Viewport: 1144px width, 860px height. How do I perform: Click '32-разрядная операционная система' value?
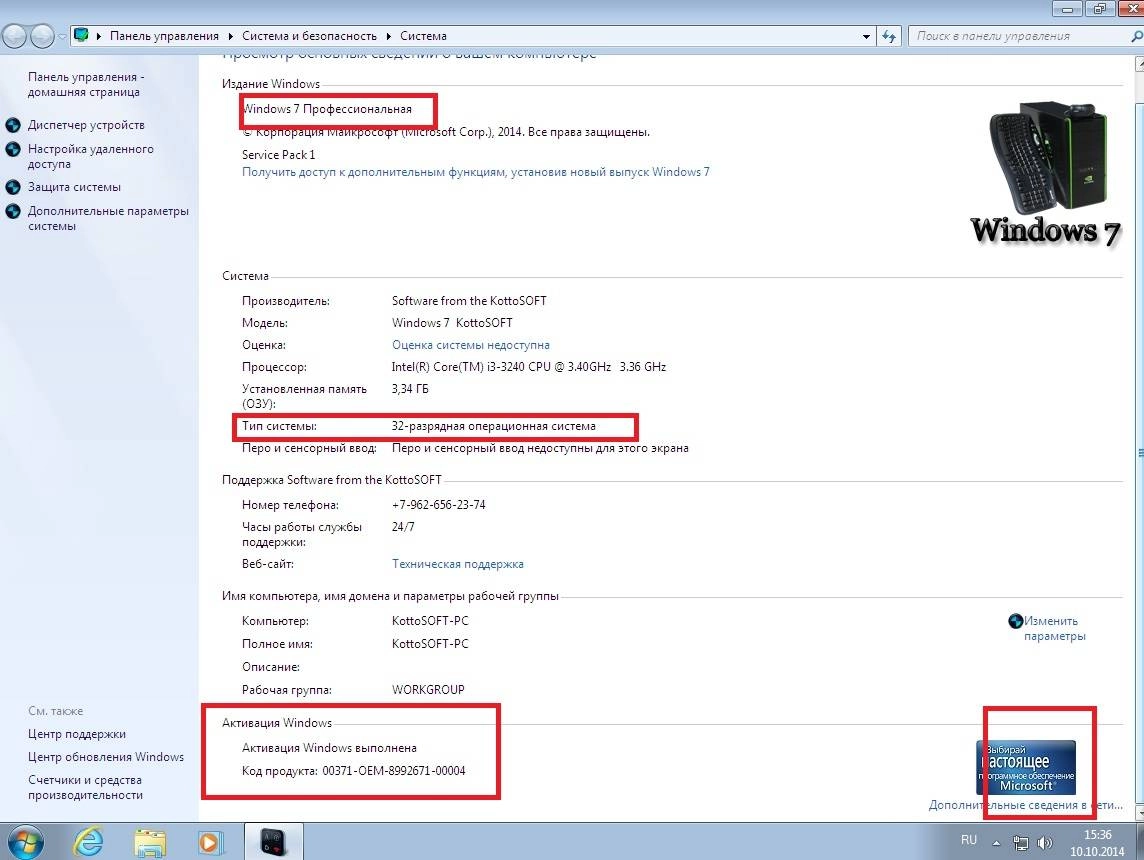[x=494, y=426]
